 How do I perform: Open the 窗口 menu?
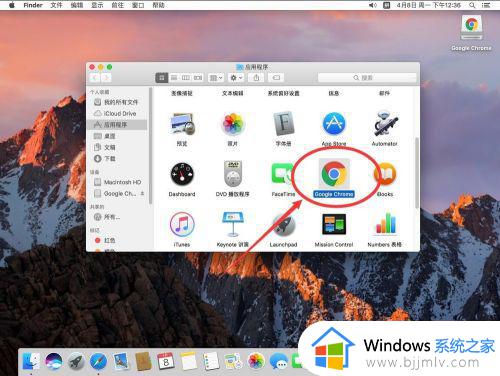click(x=138, y=5)
